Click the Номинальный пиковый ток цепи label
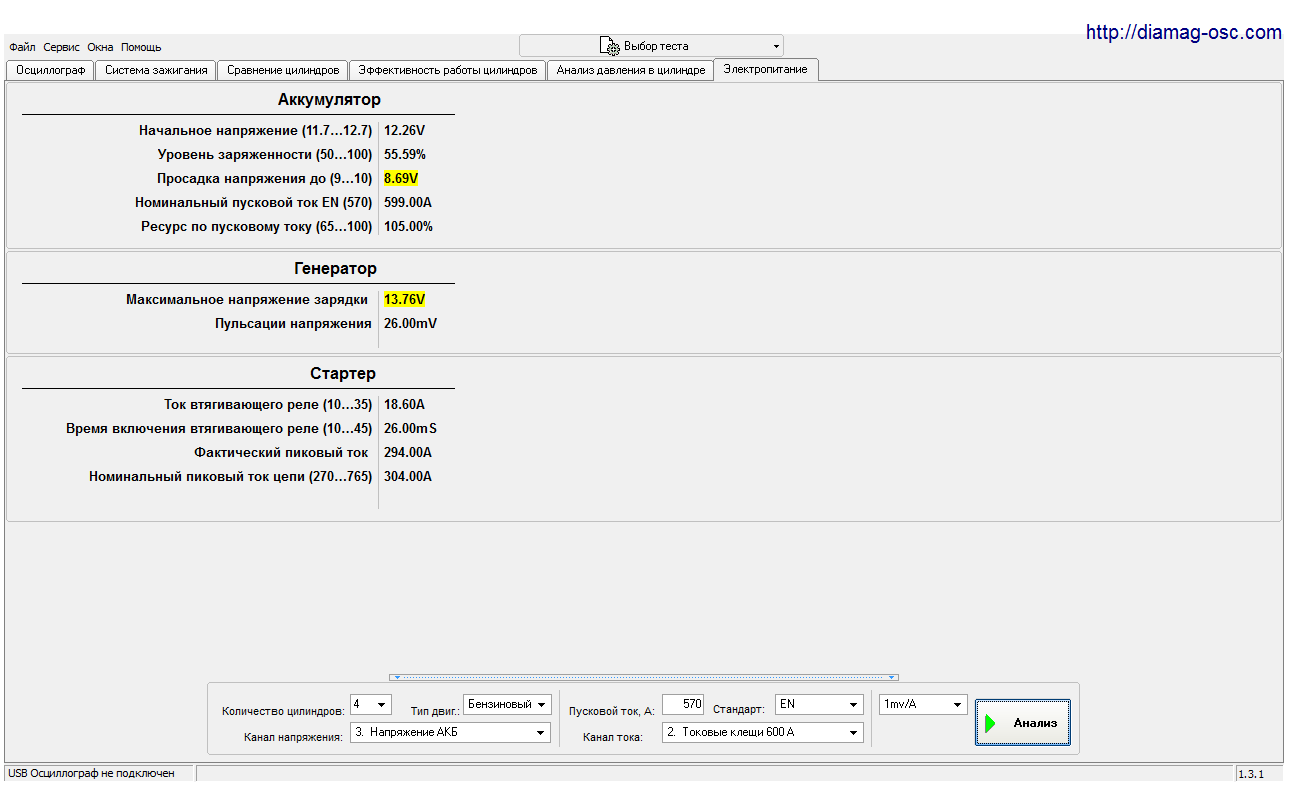This screenshot has height=786, width=1296. pos(231,477)
